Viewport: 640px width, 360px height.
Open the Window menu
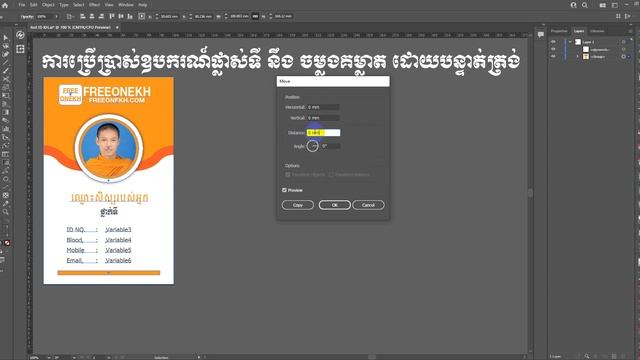click(x=126, y=5)
